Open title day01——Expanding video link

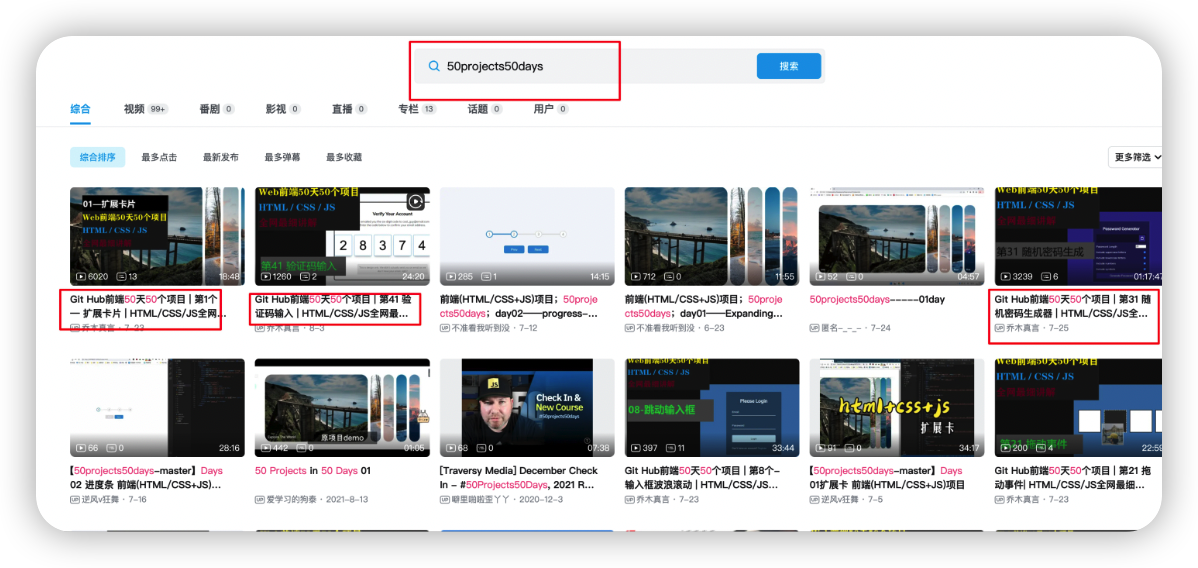tap(704, 307)
